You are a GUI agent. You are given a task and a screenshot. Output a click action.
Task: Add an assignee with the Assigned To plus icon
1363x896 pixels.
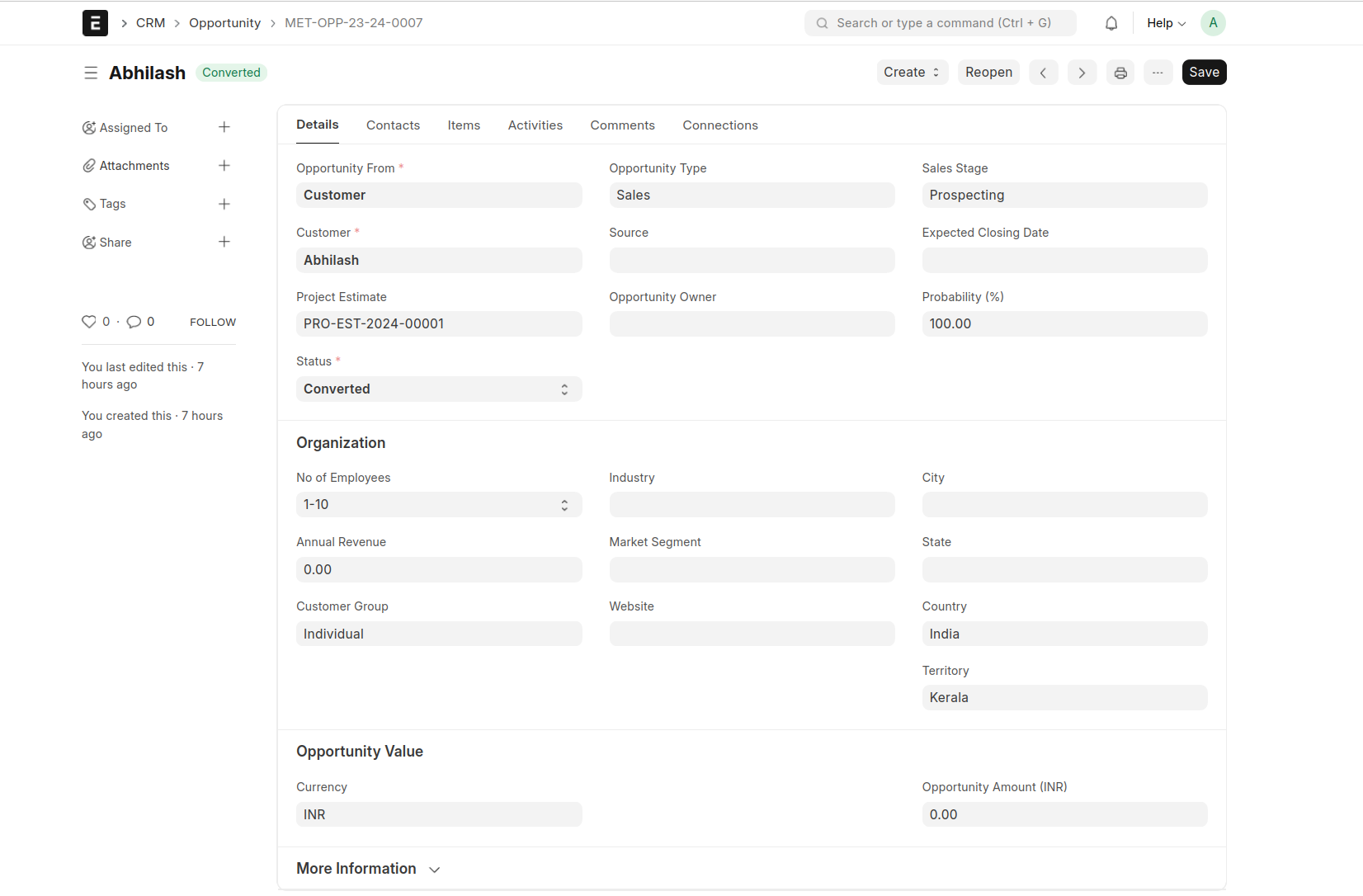click(x=224, y=127)
